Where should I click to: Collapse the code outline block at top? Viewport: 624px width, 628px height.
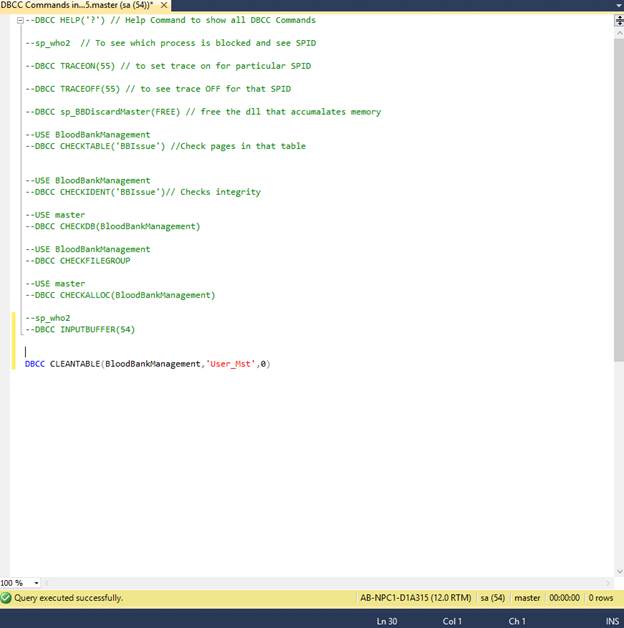[x=20, y=20]
